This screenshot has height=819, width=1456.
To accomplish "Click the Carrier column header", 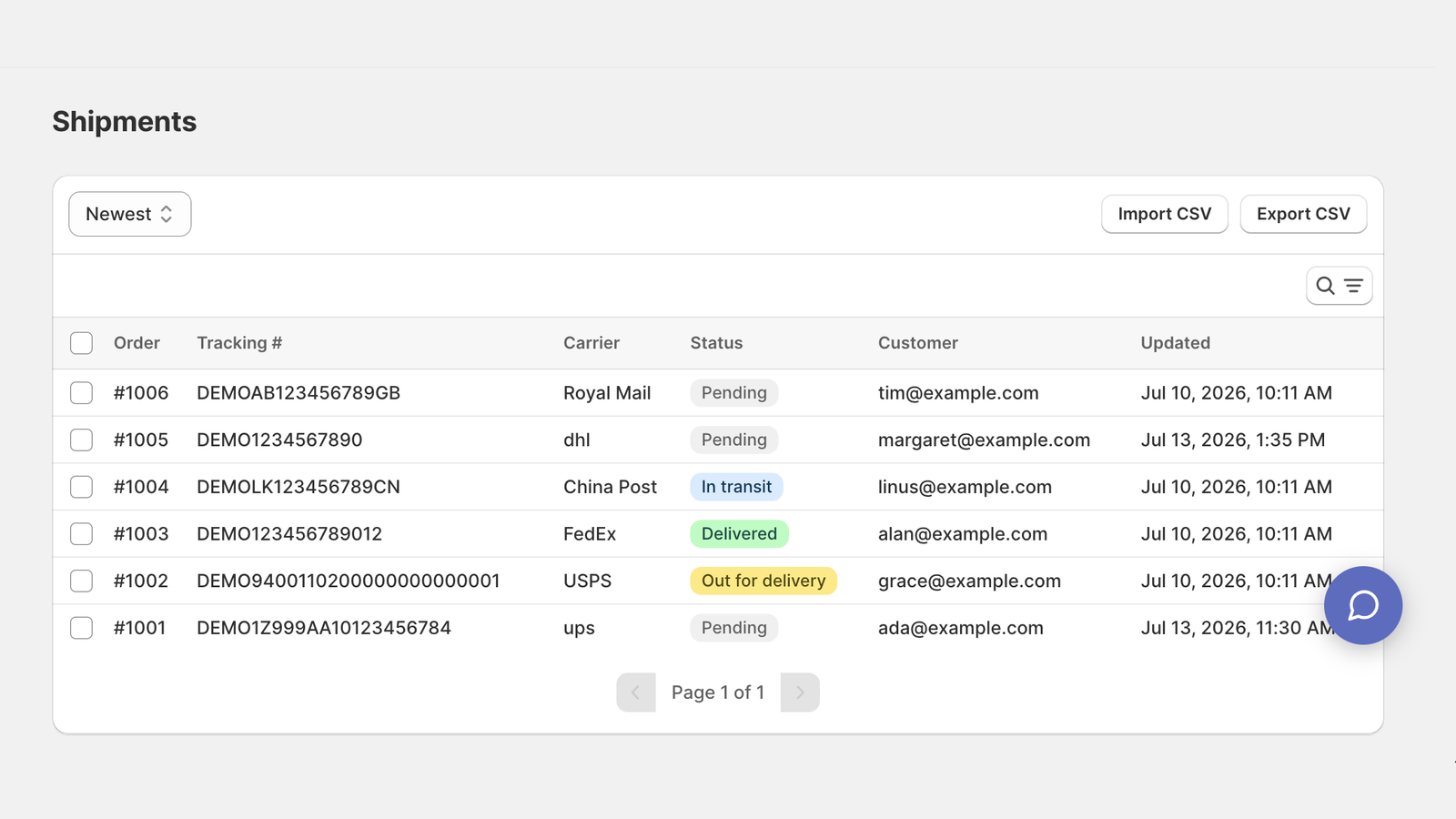I will tap(591, 343).
